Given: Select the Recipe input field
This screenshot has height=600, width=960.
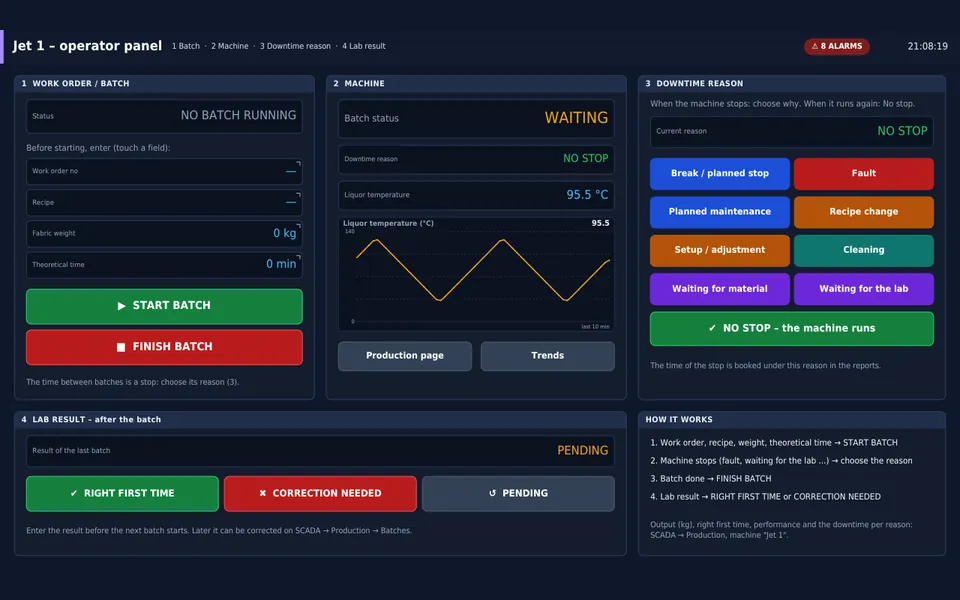Looking at the screenshot, I should pos(164,203).
